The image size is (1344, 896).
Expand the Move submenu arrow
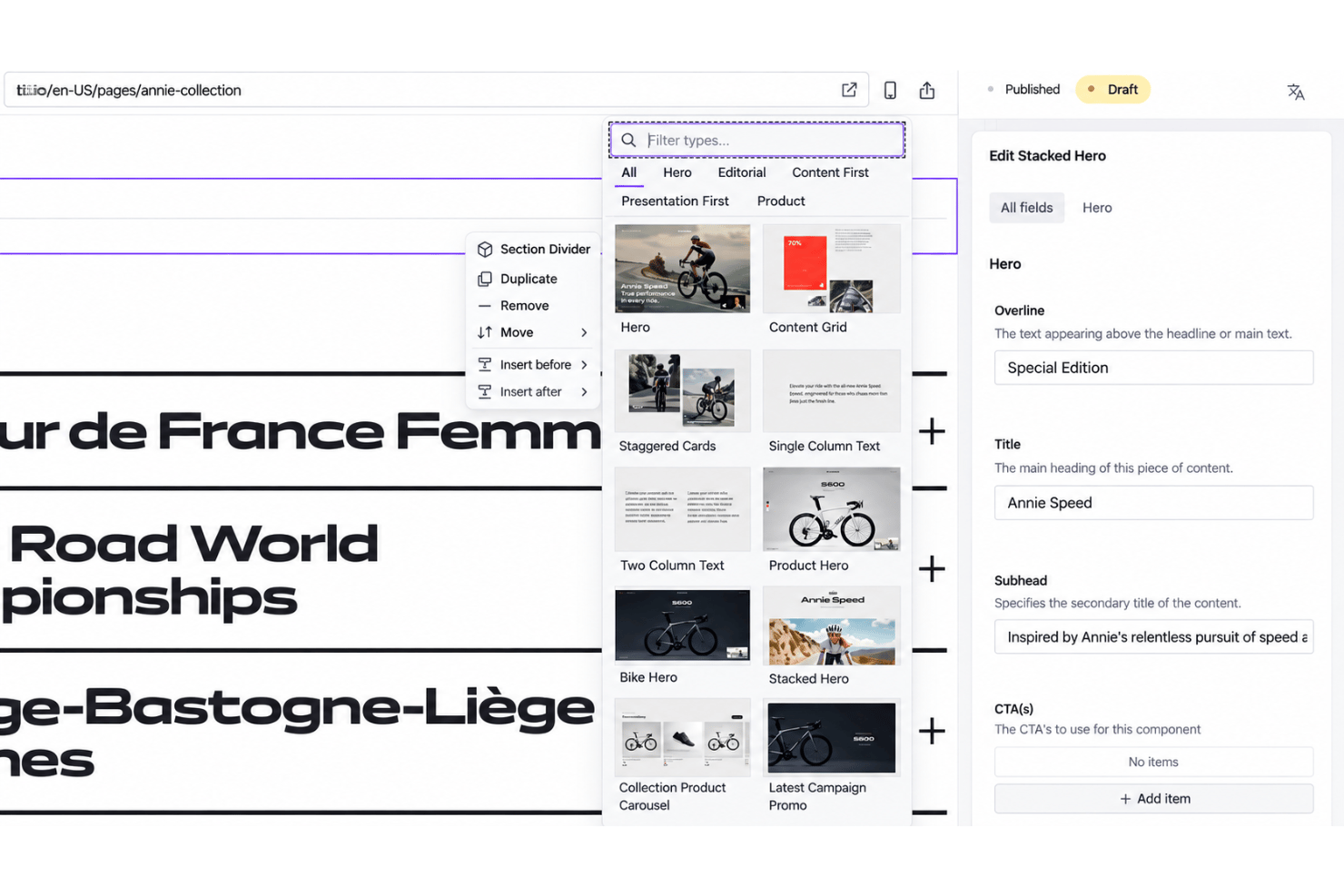584,332
